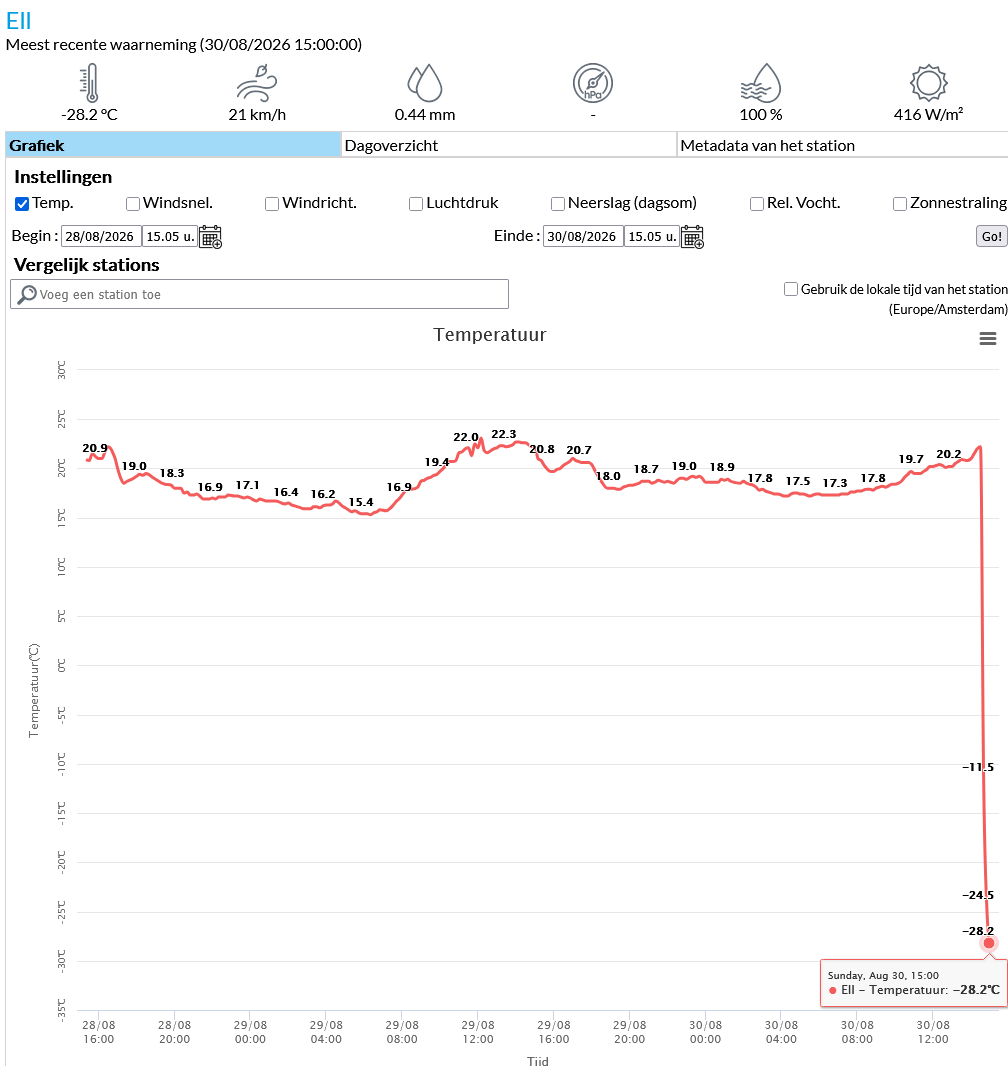The width and height of the screenshot is (1008, 1066).
Task: Tick the Luchtdruk checkbox
Action: point(416,204)
